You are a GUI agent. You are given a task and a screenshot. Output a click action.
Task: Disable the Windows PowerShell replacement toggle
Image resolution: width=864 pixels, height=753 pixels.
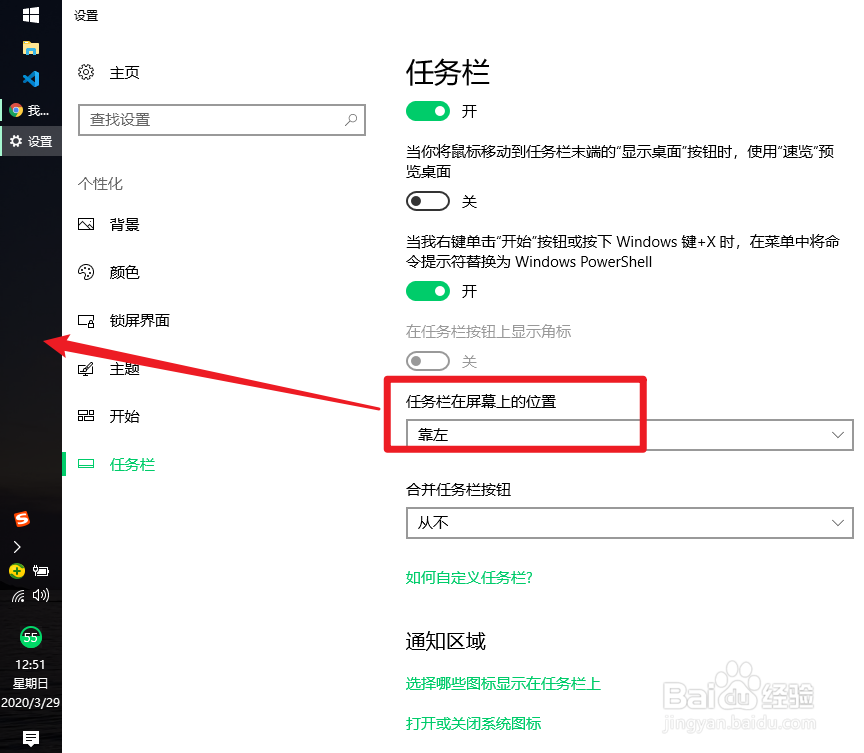[428, 291]
